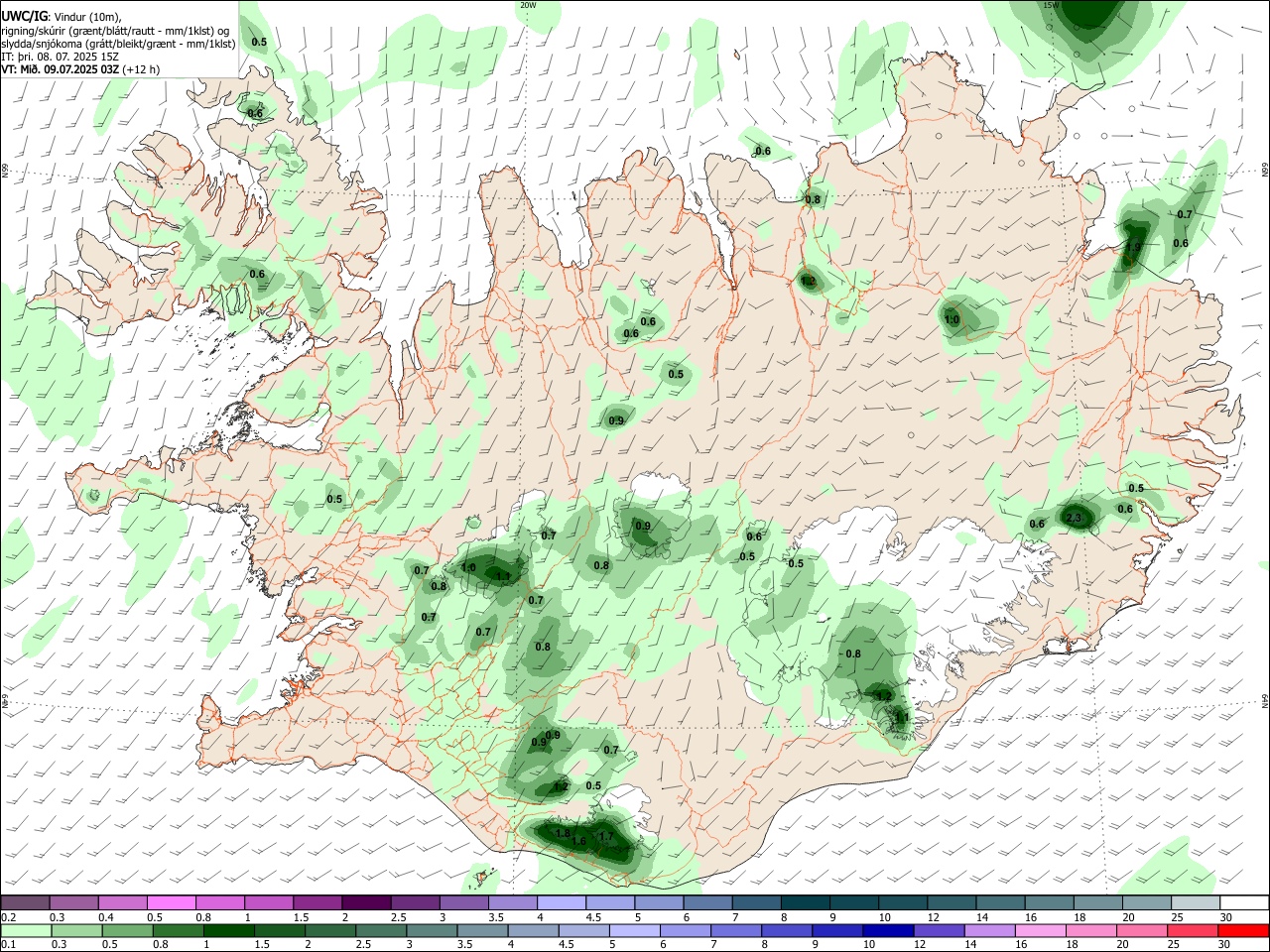The height and width of the screenshot is (952, 1270).
Task: Select the pale green 0.1 swatch in lower legend
Action: click(26, 930)
